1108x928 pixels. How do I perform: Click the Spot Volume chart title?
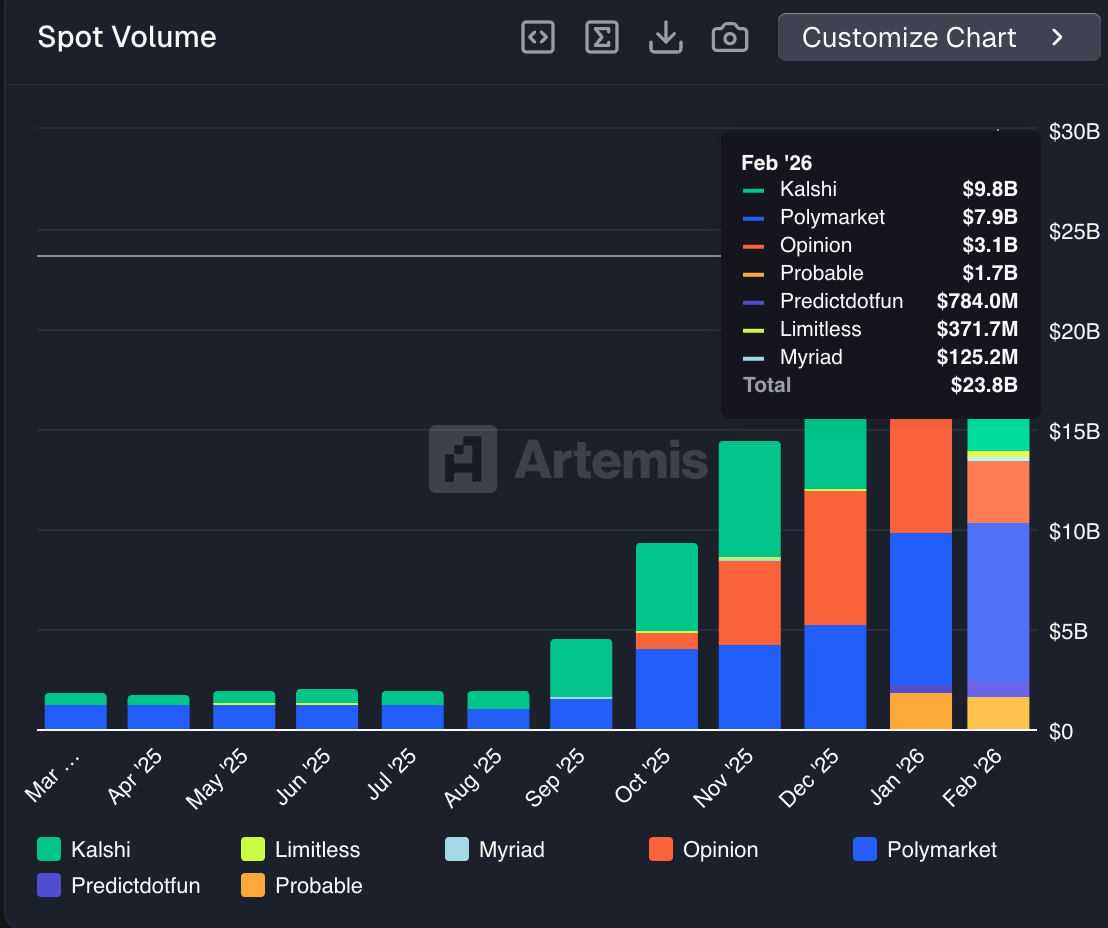point(127,38)
